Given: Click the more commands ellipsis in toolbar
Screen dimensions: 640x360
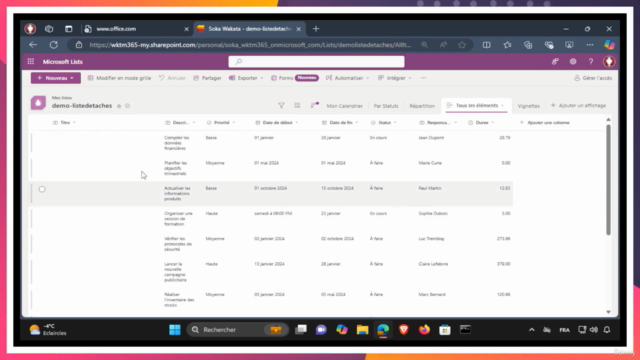Looking at the screenshot, I should coord(423,78).
